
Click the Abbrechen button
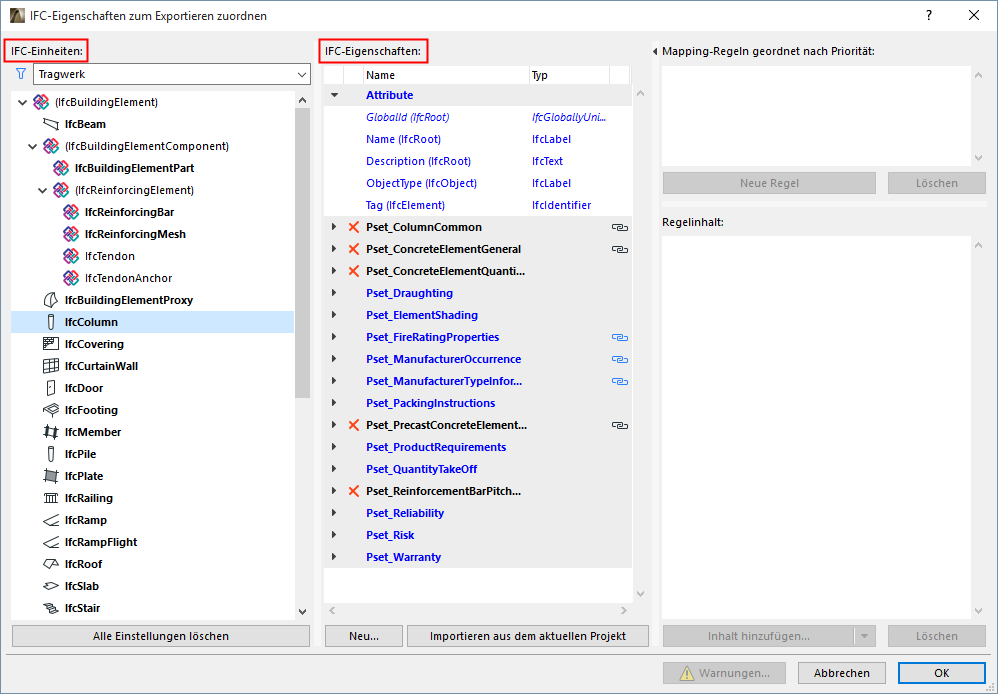click(841, 673)
